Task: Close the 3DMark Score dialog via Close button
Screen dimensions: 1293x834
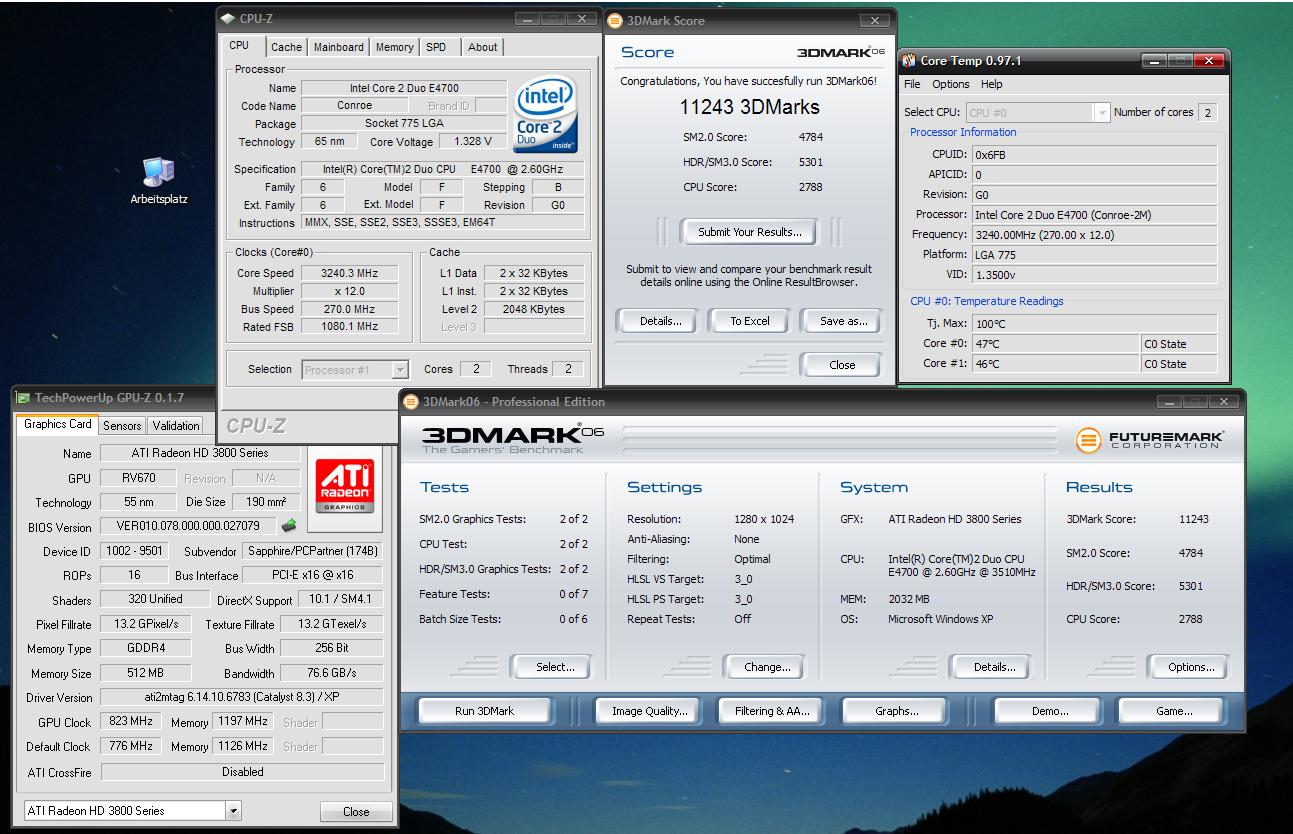Action: point(842,365)
